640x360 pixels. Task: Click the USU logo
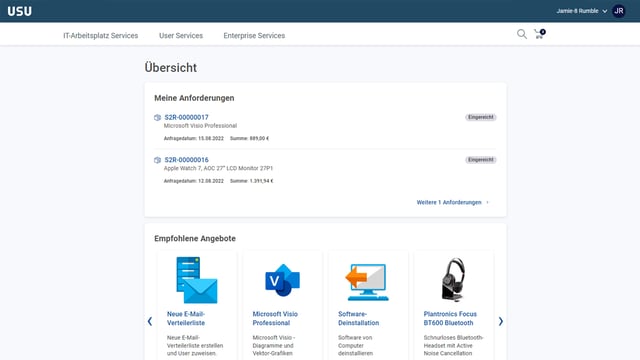pos(20,11)
